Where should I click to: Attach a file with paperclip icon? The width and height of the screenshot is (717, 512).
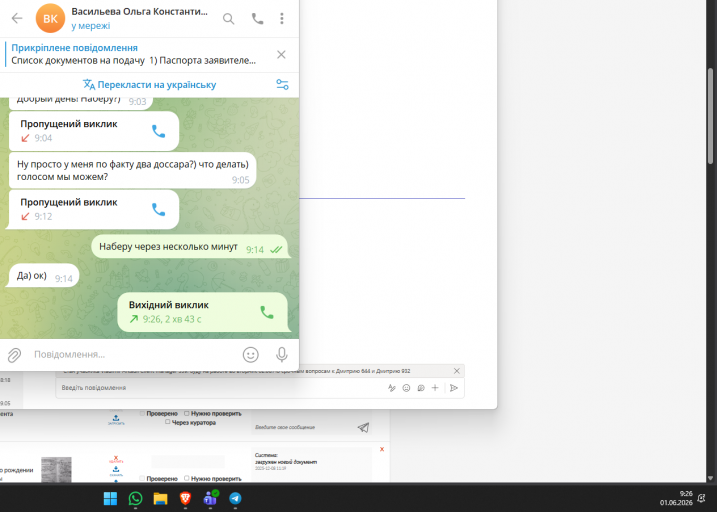(14, 355)
